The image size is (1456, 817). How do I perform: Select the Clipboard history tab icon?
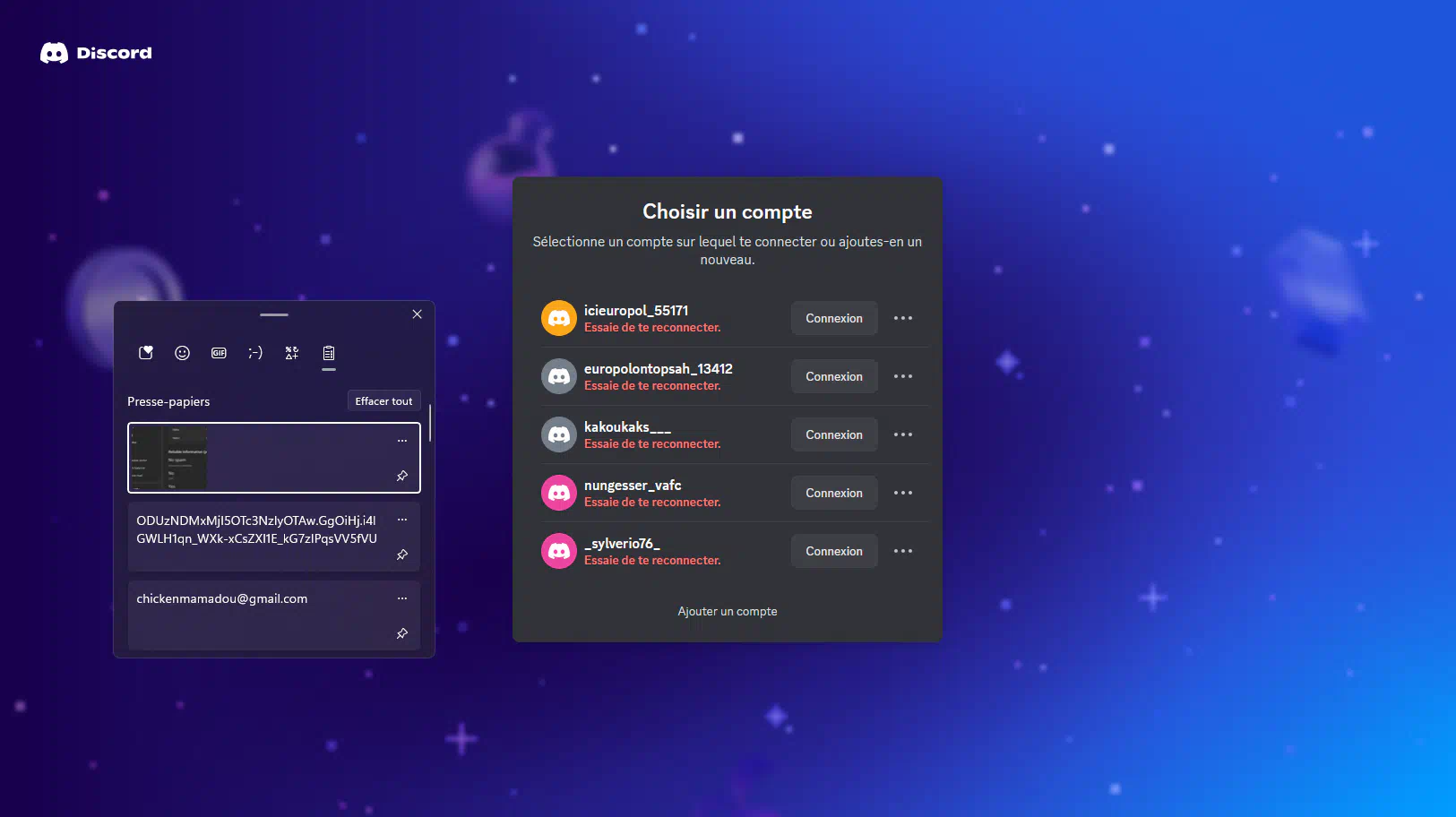coord(329,353)
